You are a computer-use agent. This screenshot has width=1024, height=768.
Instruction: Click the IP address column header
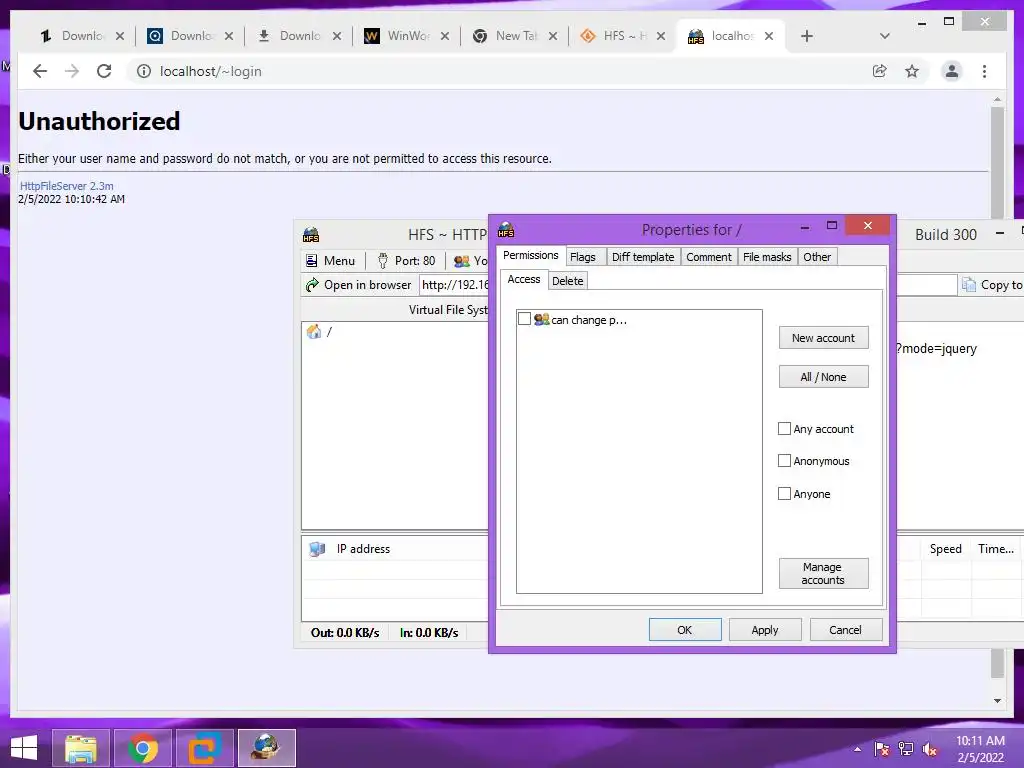[x=363, y=549]
